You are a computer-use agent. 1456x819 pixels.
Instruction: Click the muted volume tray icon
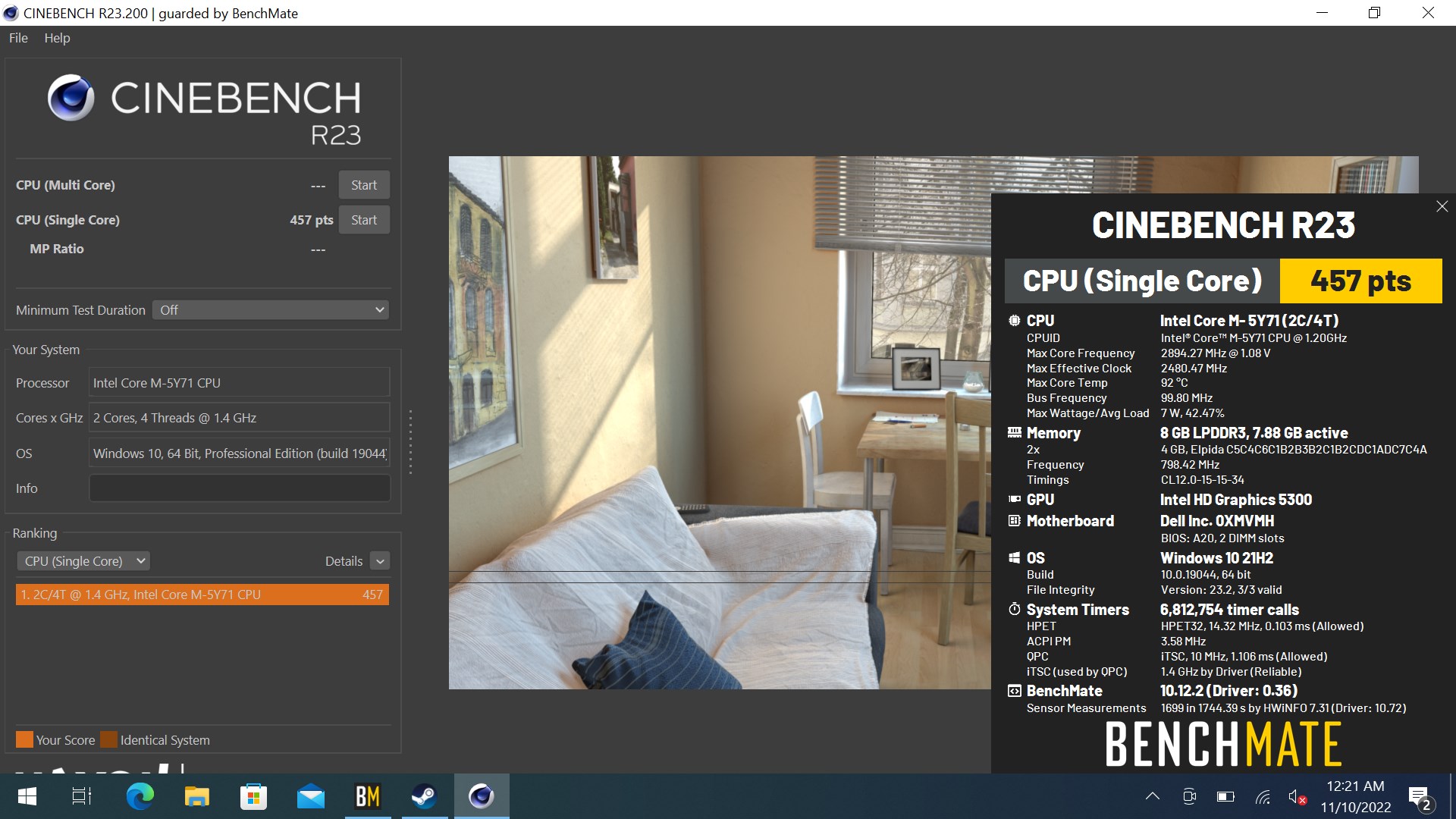(1297, 796)
